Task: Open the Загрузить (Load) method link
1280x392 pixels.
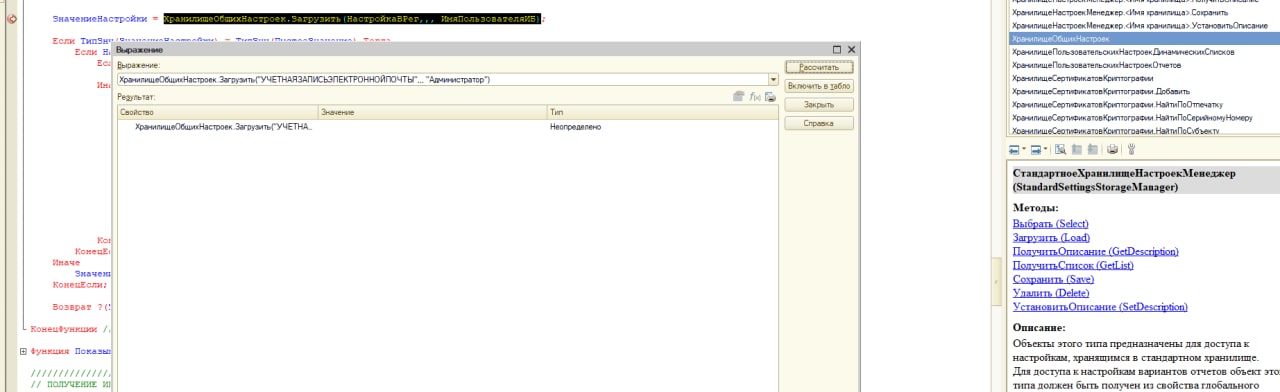Action: (1051, 237)
